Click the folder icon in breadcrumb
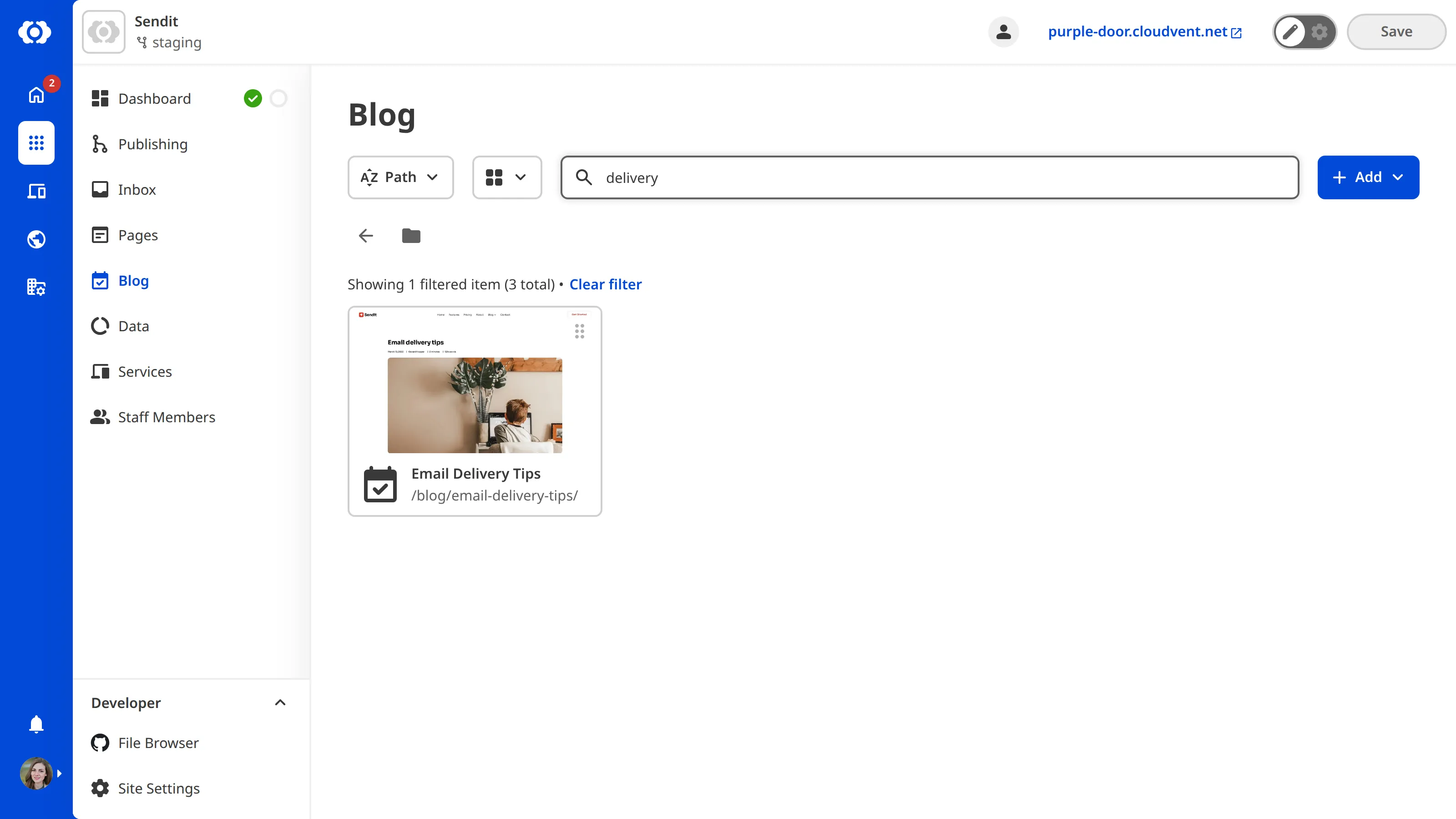1456x819 pixels. (x=411, y=236)
